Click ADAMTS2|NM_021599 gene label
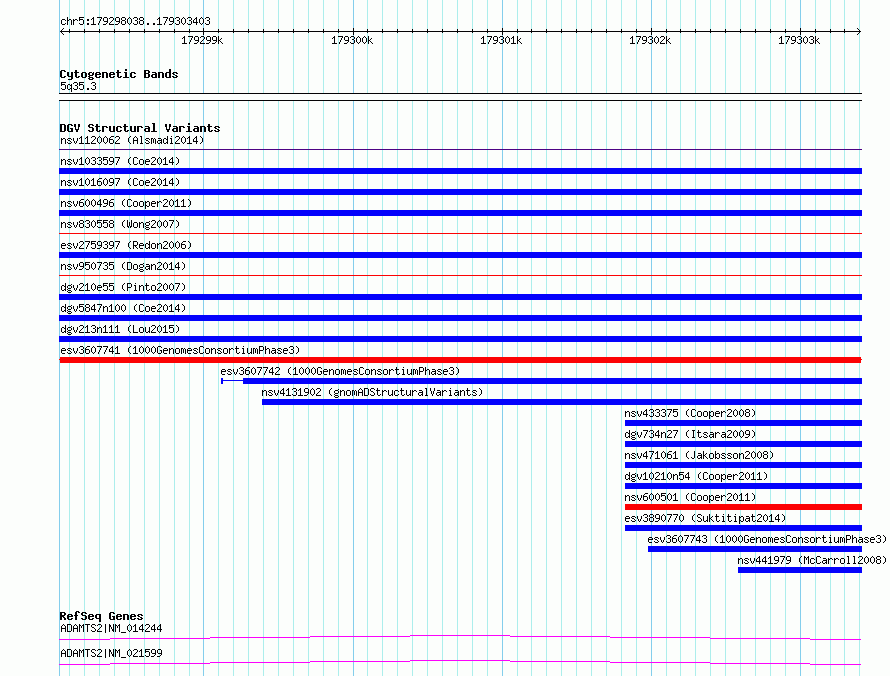Image resolution: width=890 pixels, height=676 pixels. click(111, 653)
